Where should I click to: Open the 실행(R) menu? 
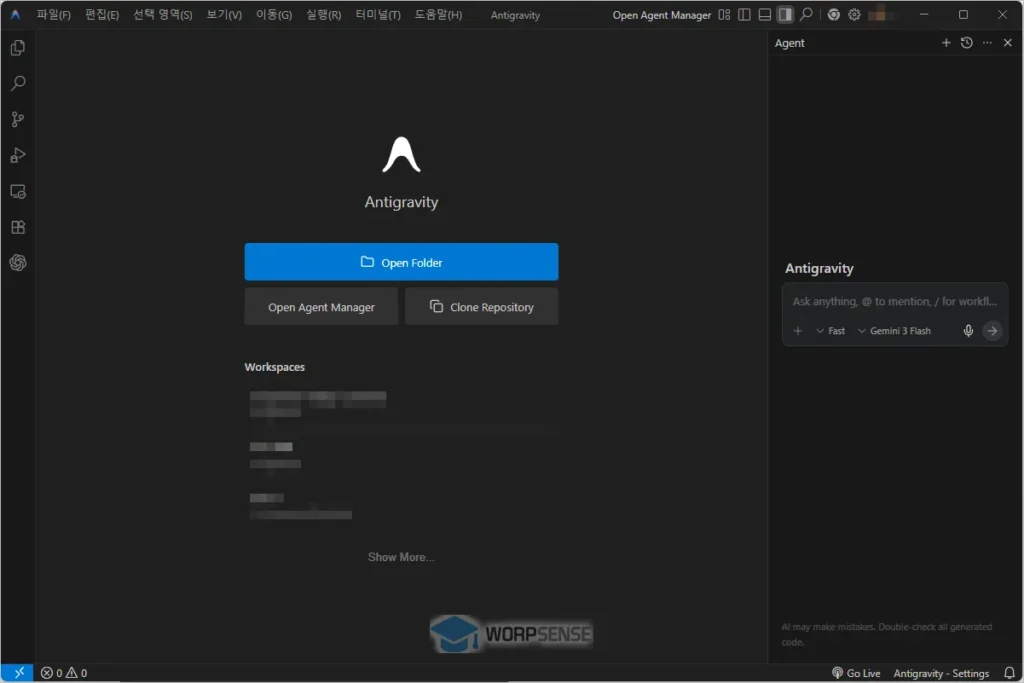click(x=324, y=14)
